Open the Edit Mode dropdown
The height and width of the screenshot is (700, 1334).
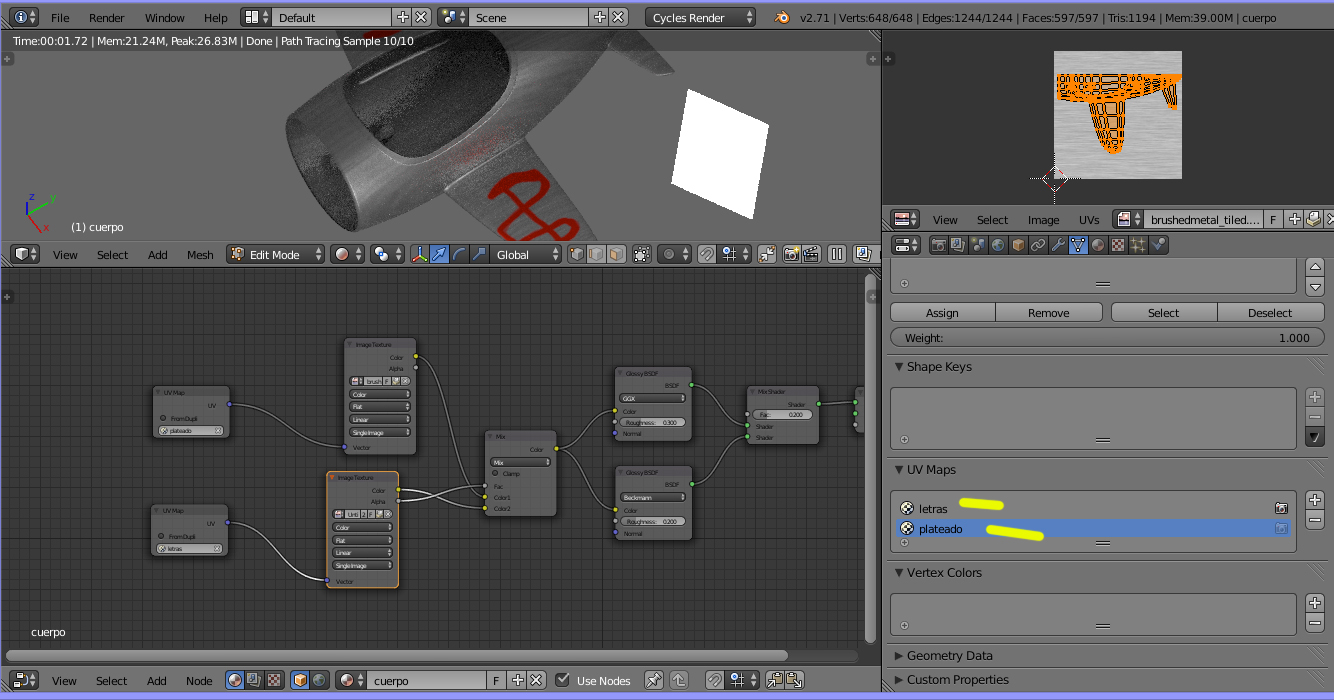tap(277, 254)
